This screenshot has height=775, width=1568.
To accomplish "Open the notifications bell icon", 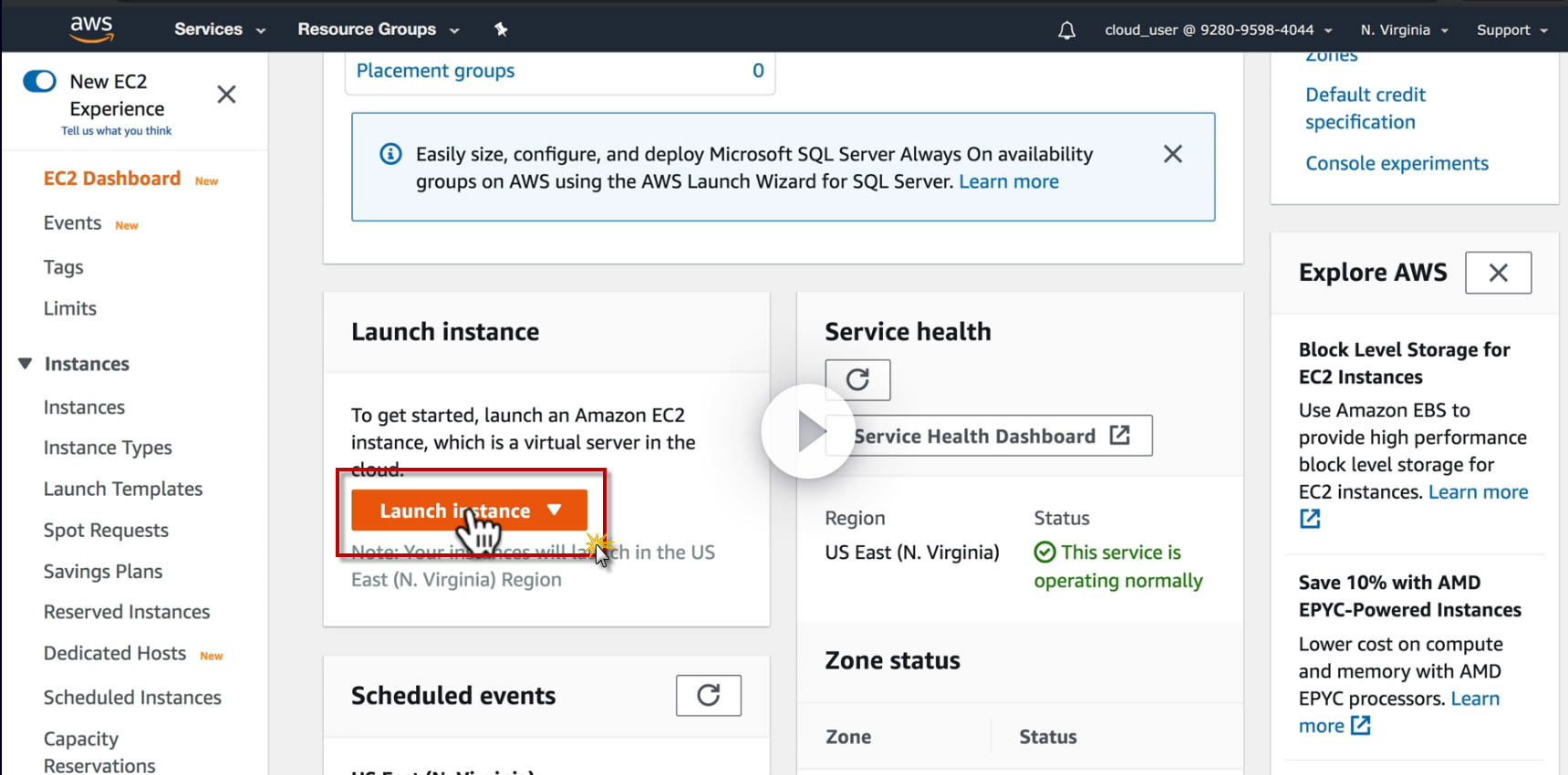I will tap(1066, 30).
